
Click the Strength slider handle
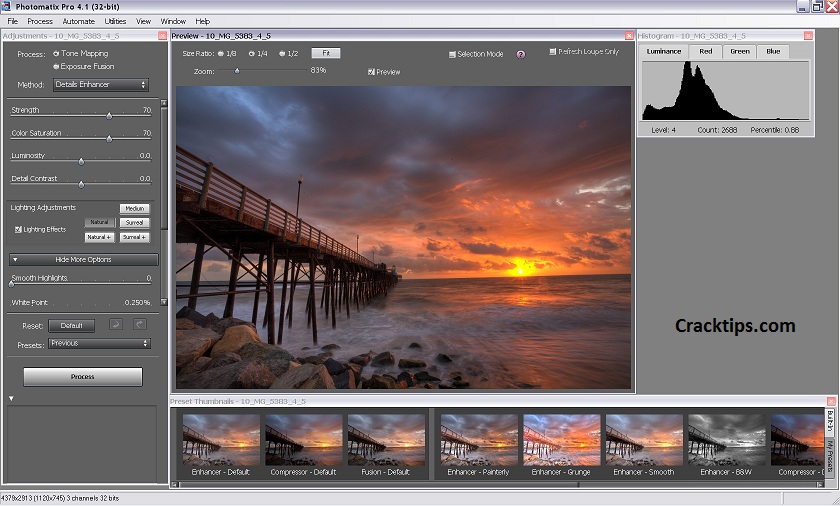tap(109, 115)
